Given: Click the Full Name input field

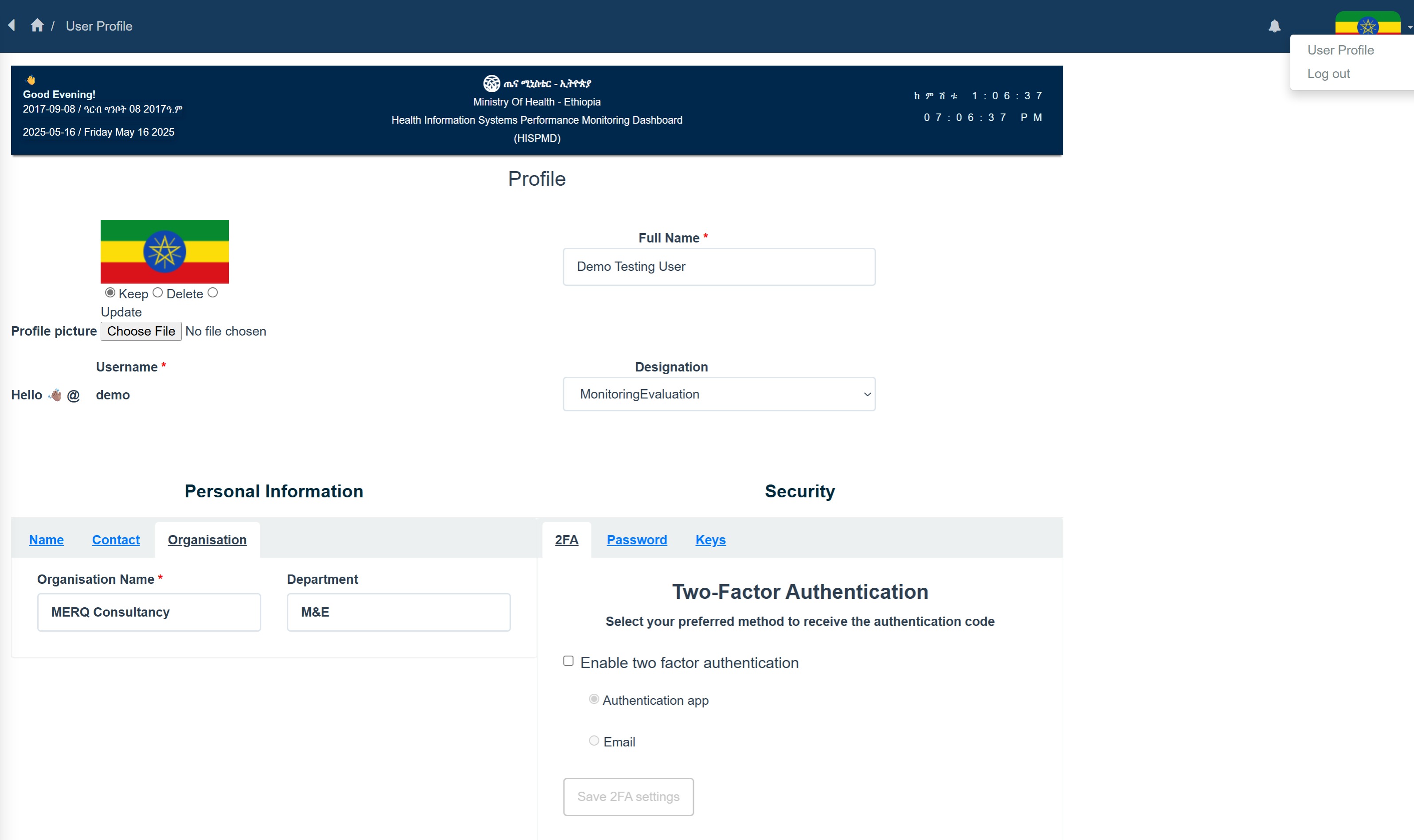Looking at the screenshot, I should [718, 266].
